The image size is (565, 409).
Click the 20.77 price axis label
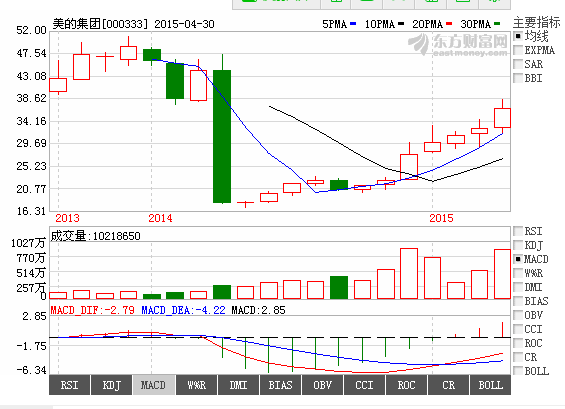point(31,189)
